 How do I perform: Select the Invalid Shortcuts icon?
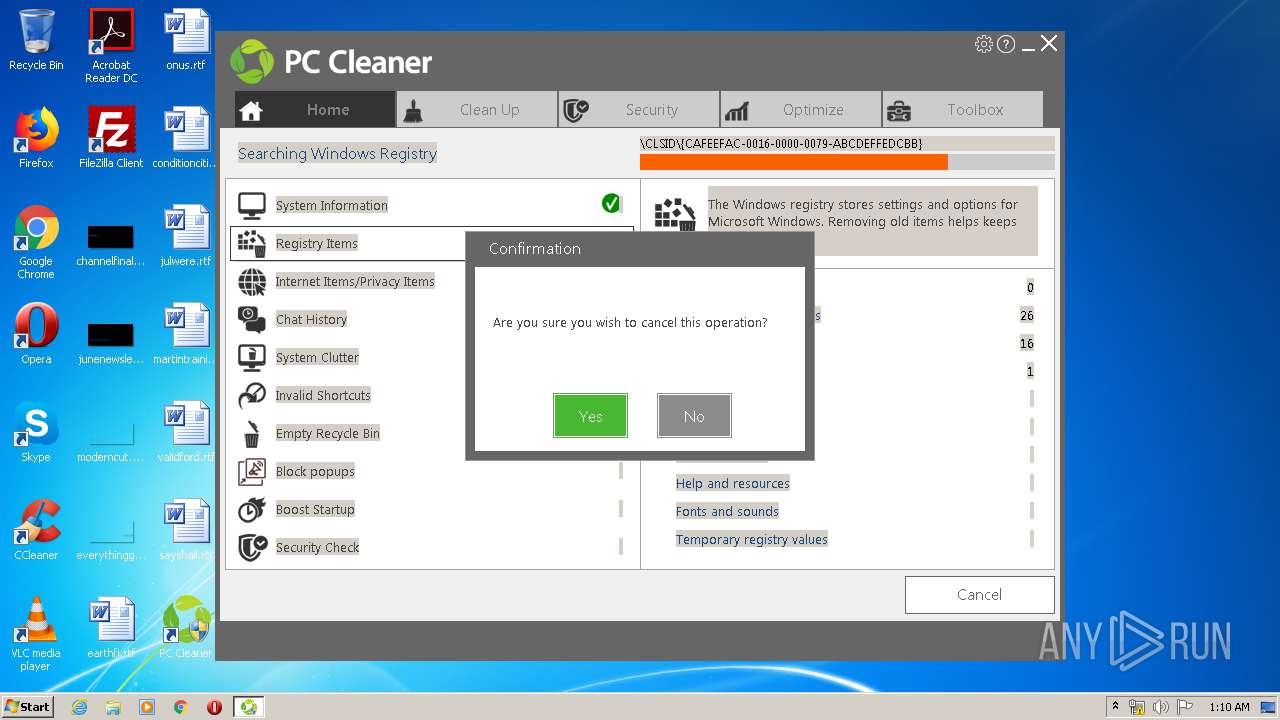[x=252, y=395]
